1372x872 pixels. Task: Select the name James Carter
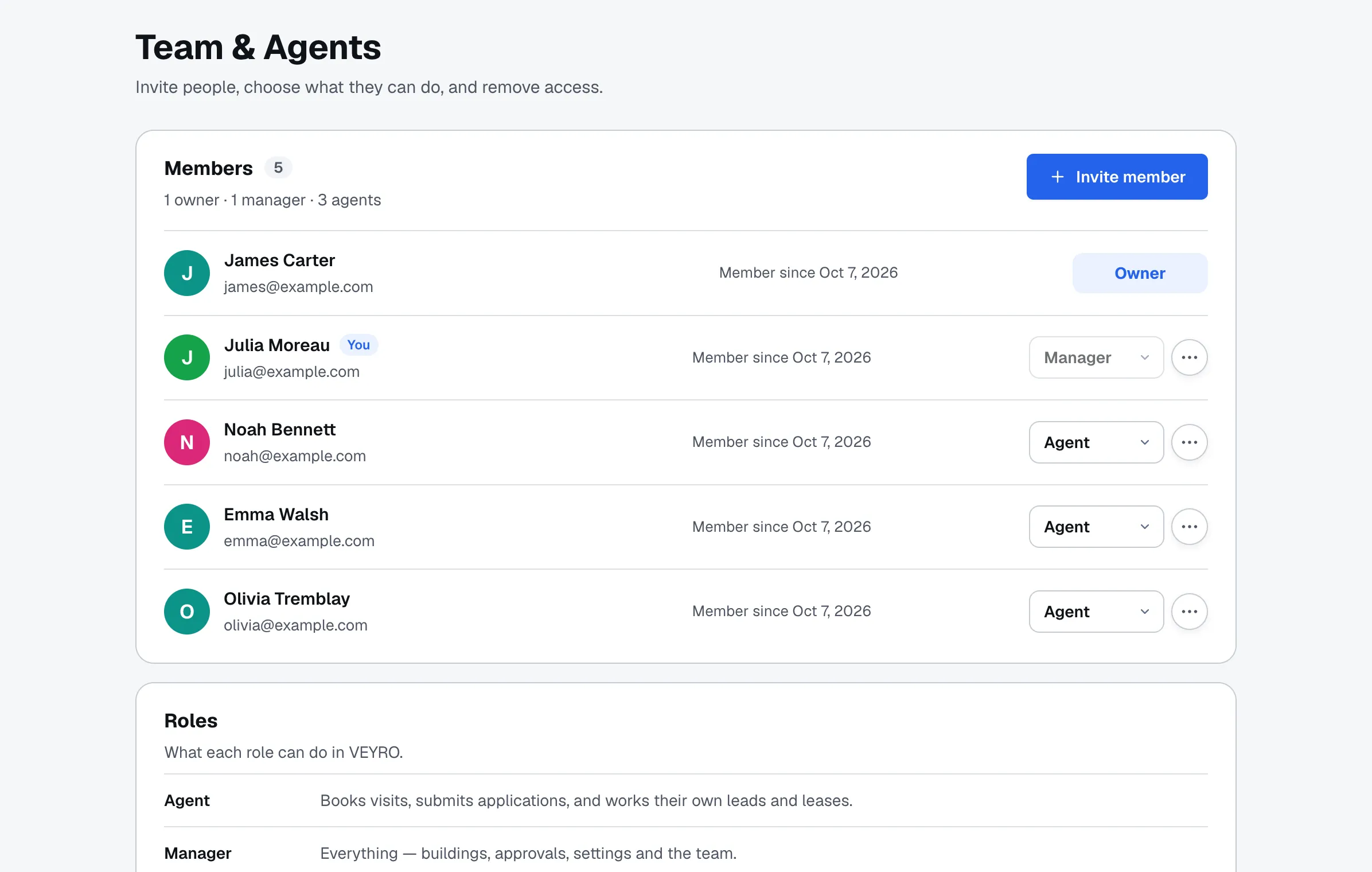pos(279,260)
